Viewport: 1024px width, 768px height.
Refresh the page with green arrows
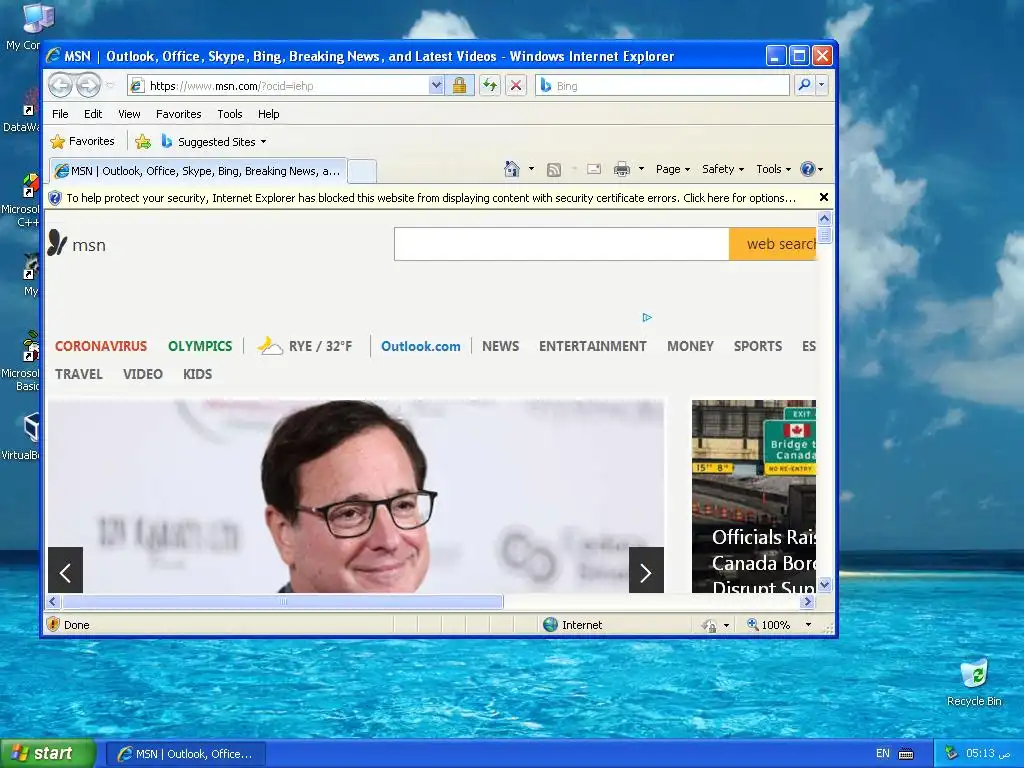(490, 86)
